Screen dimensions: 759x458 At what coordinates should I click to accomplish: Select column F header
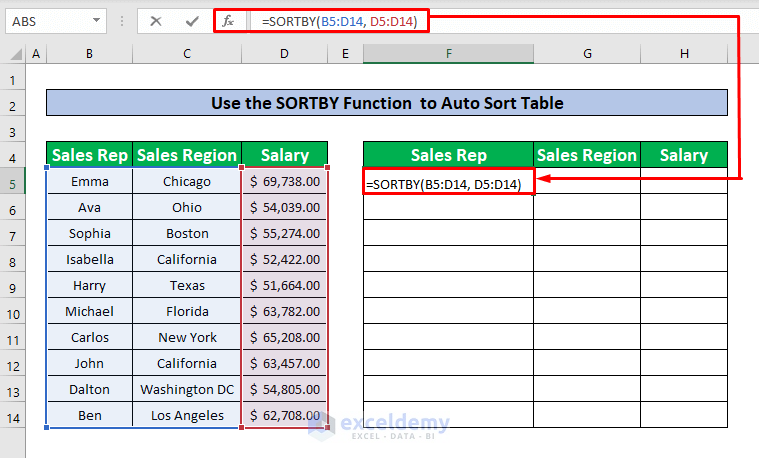448,53
